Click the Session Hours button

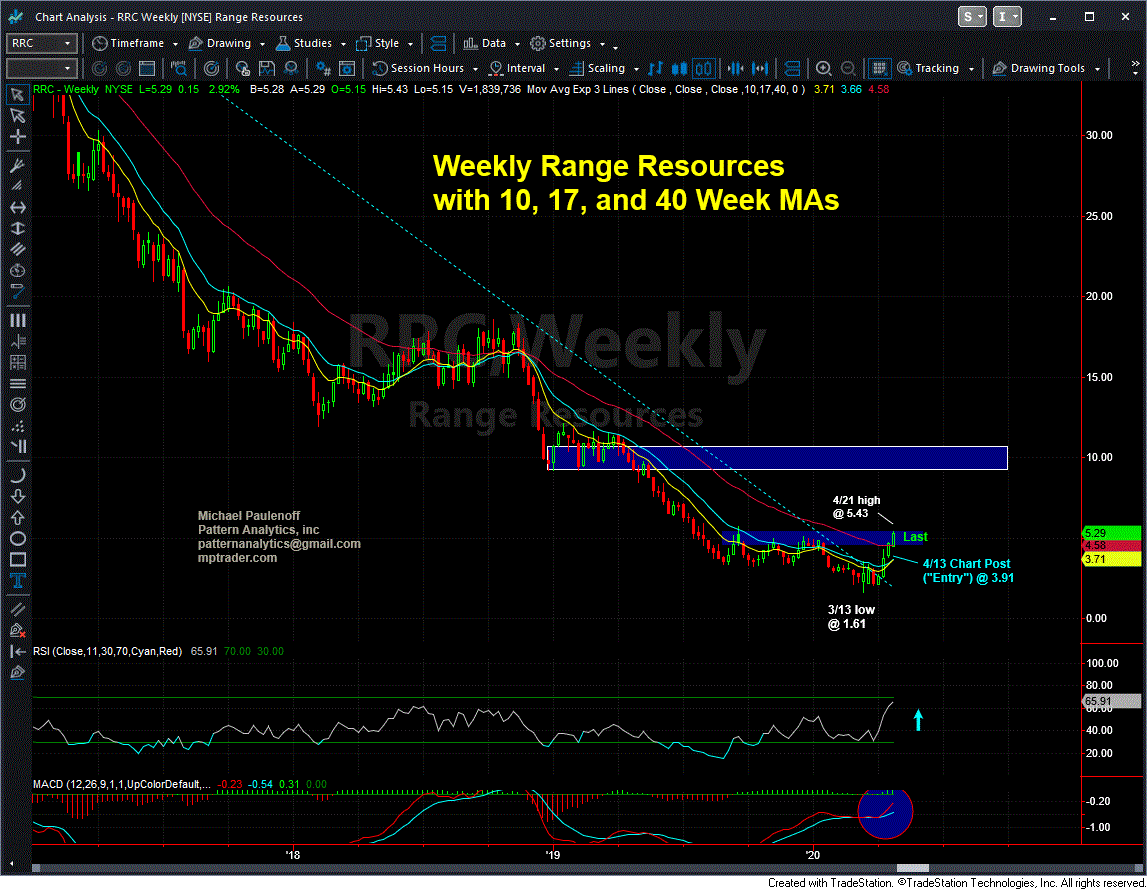[418, 69]
